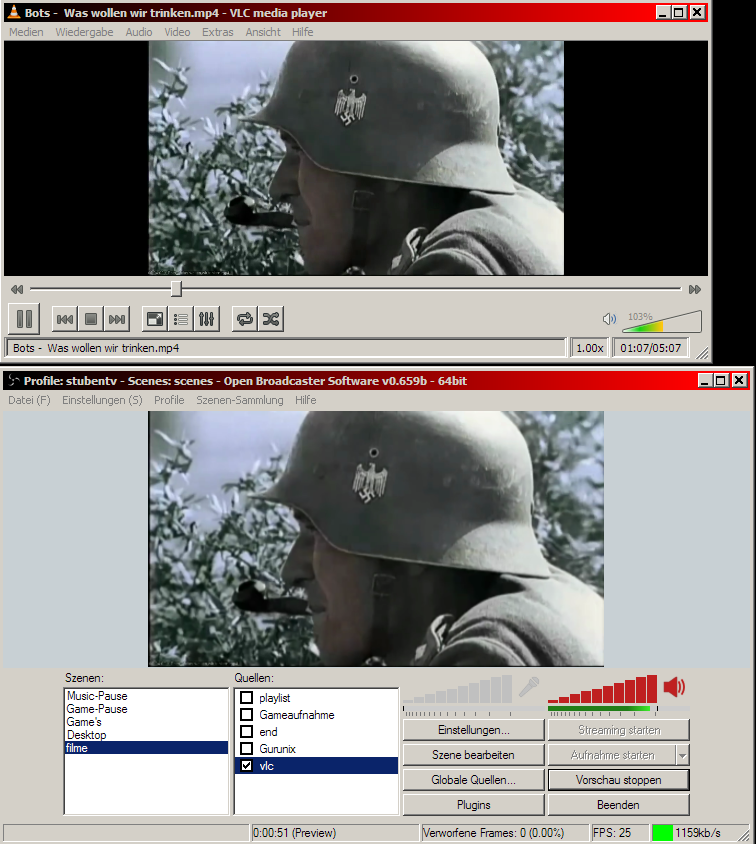Enable the end source checkbox

[246, 732]
